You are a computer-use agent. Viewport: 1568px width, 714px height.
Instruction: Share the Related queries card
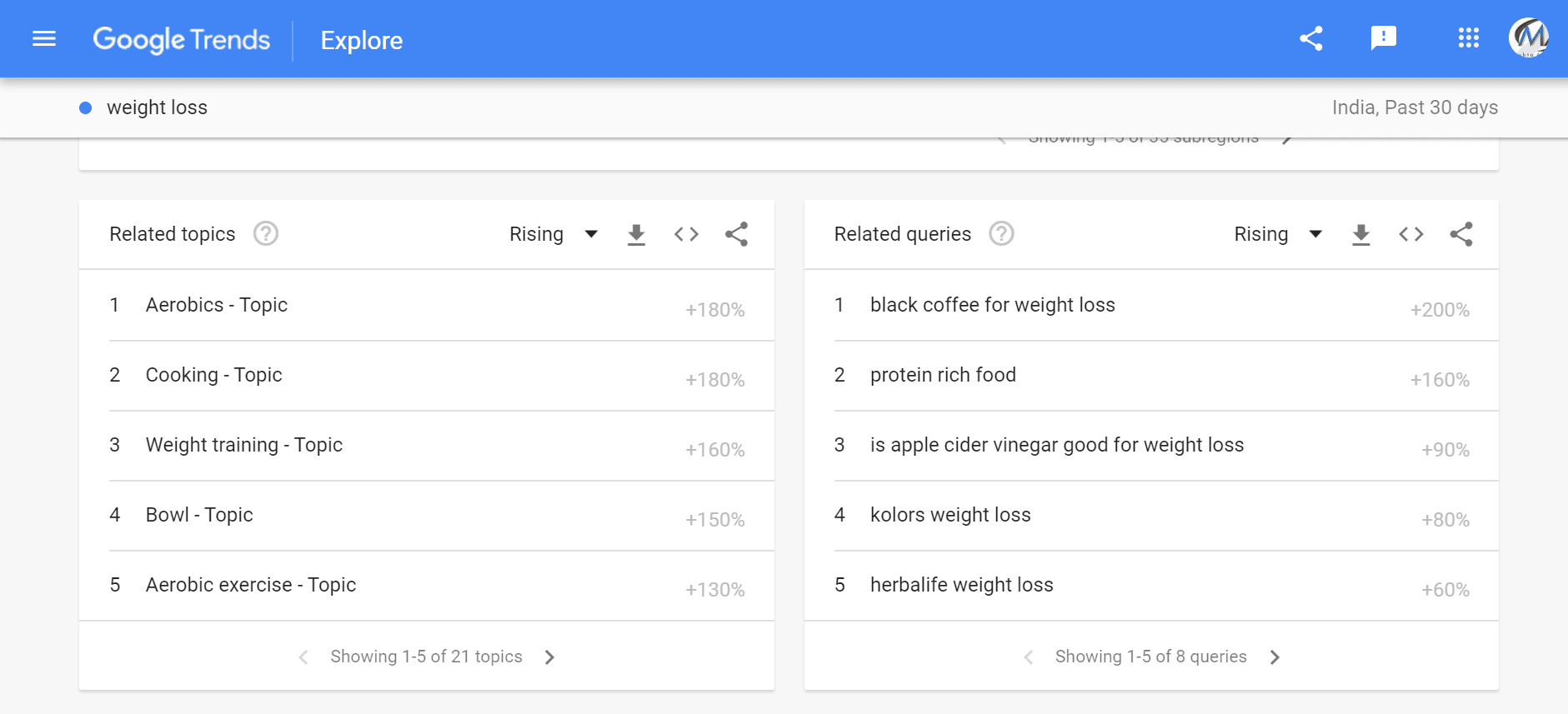point(1460,235)
